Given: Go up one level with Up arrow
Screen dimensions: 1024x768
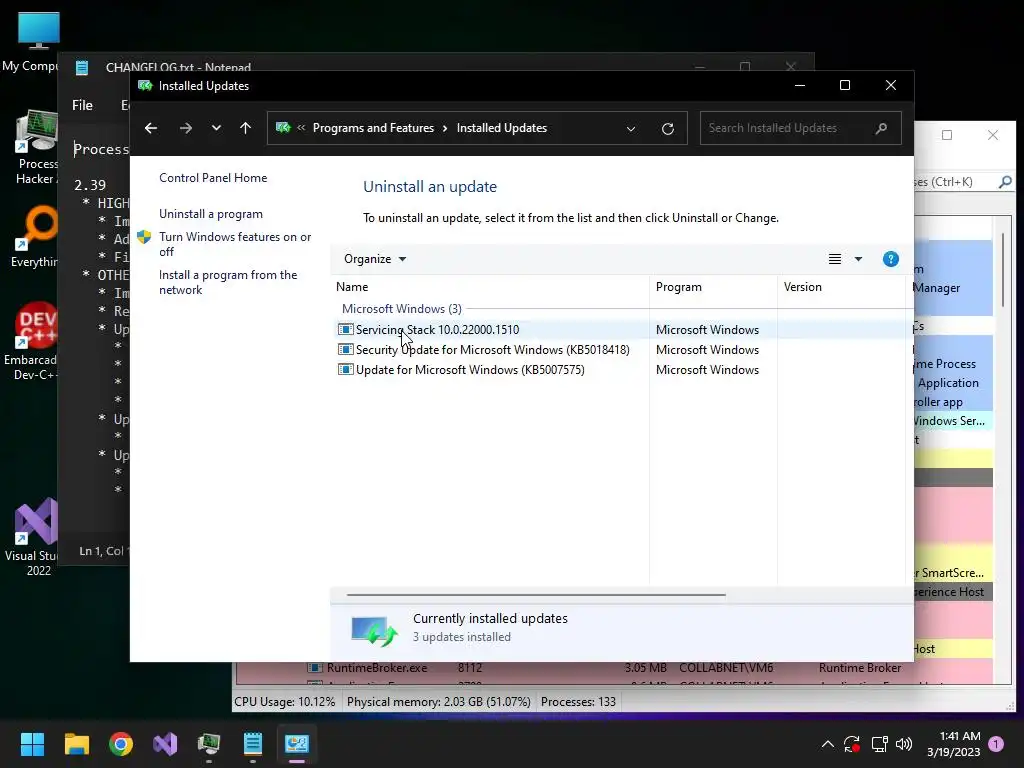Looking at the screenshot, I should [x=246, y=128].
